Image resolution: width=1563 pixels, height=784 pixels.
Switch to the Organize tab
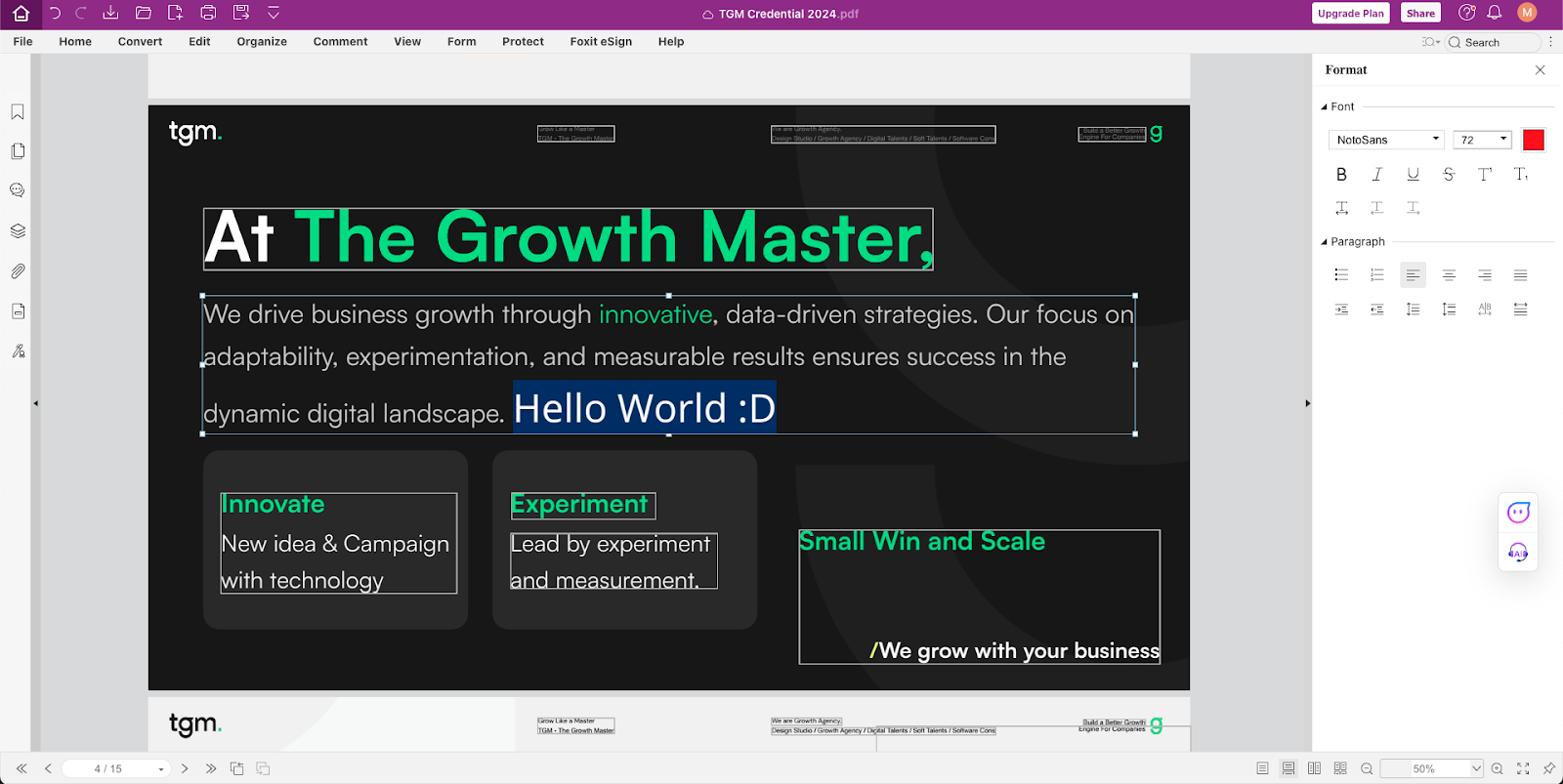tap(262, 42)
